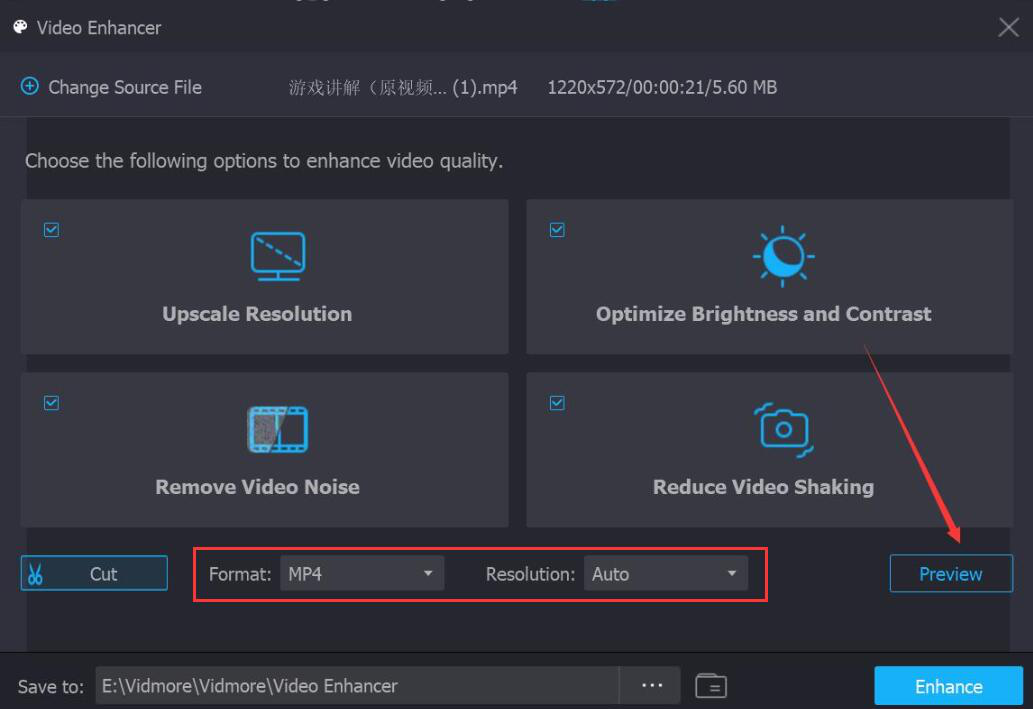This screenshot has height=709, width=1033.
Task: Click the source file name ending (1).mp4
Action: 403,87
